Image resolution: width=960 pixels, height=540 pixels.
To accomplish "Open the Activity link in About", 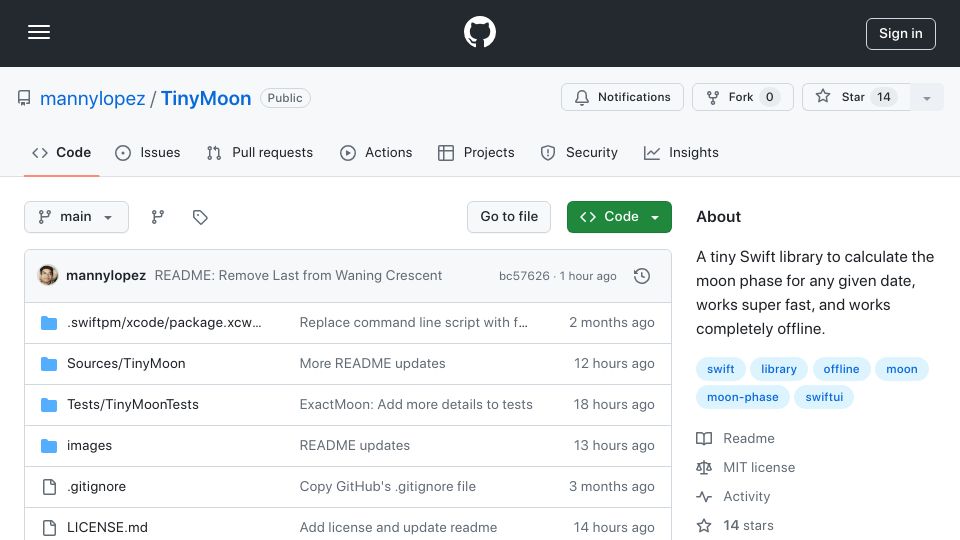I will 733,497.
